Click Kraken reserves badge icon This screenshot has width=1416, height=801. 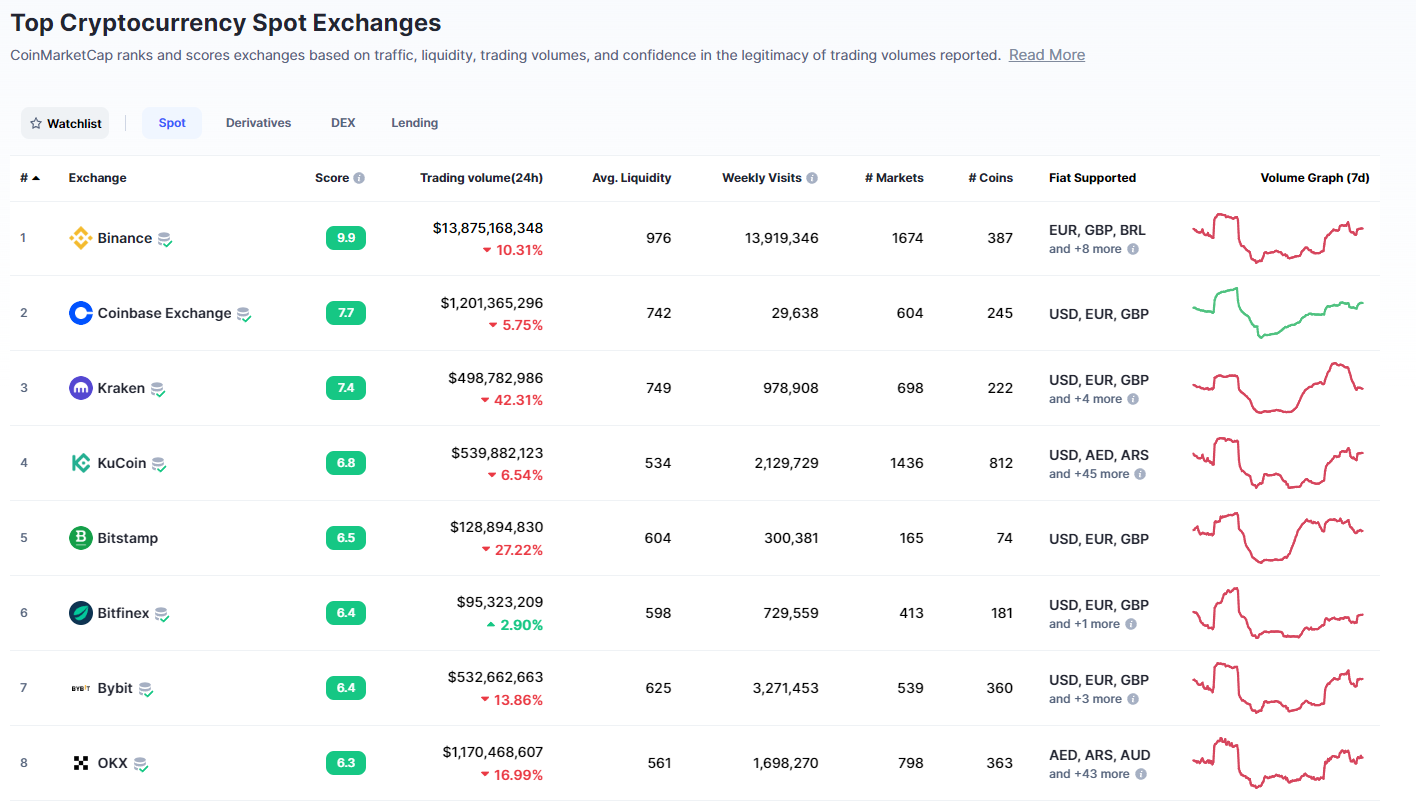(158, 389)
